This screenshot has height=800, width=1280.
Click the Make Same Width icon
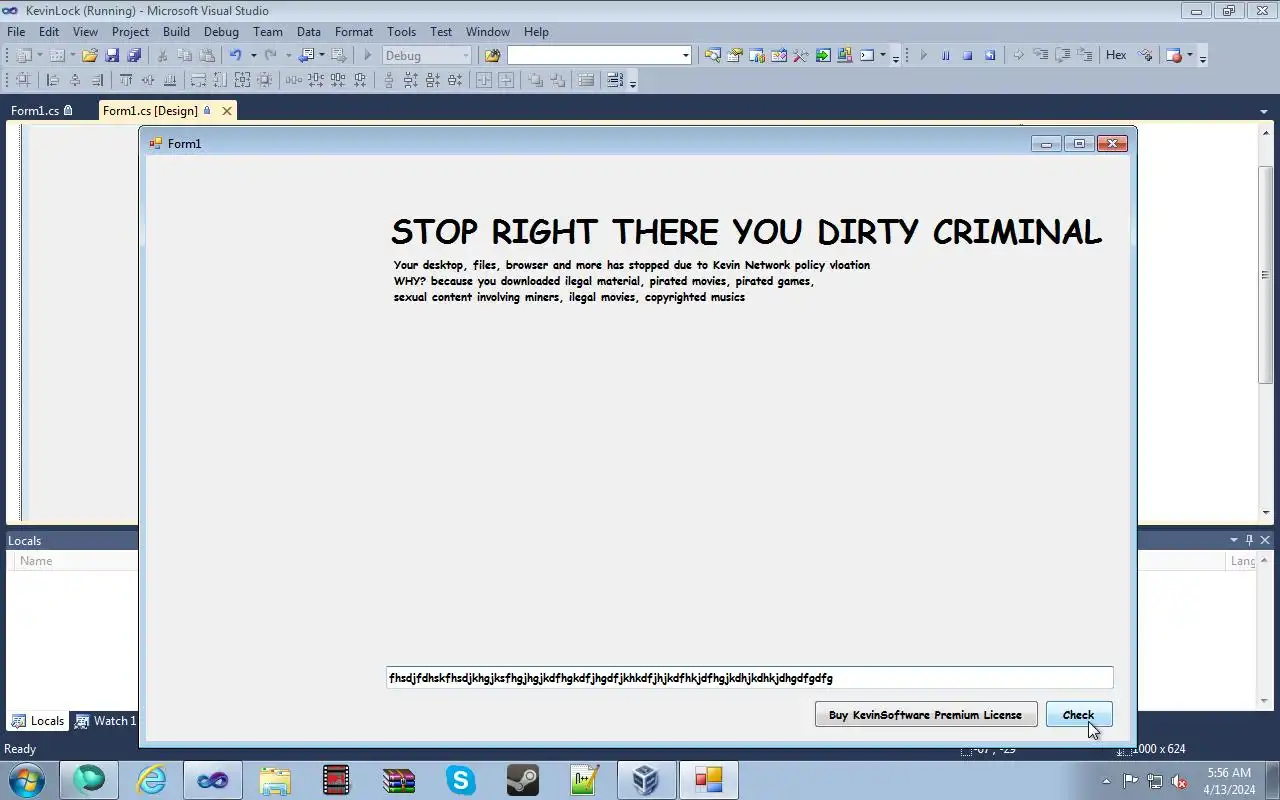click(198, 80)
